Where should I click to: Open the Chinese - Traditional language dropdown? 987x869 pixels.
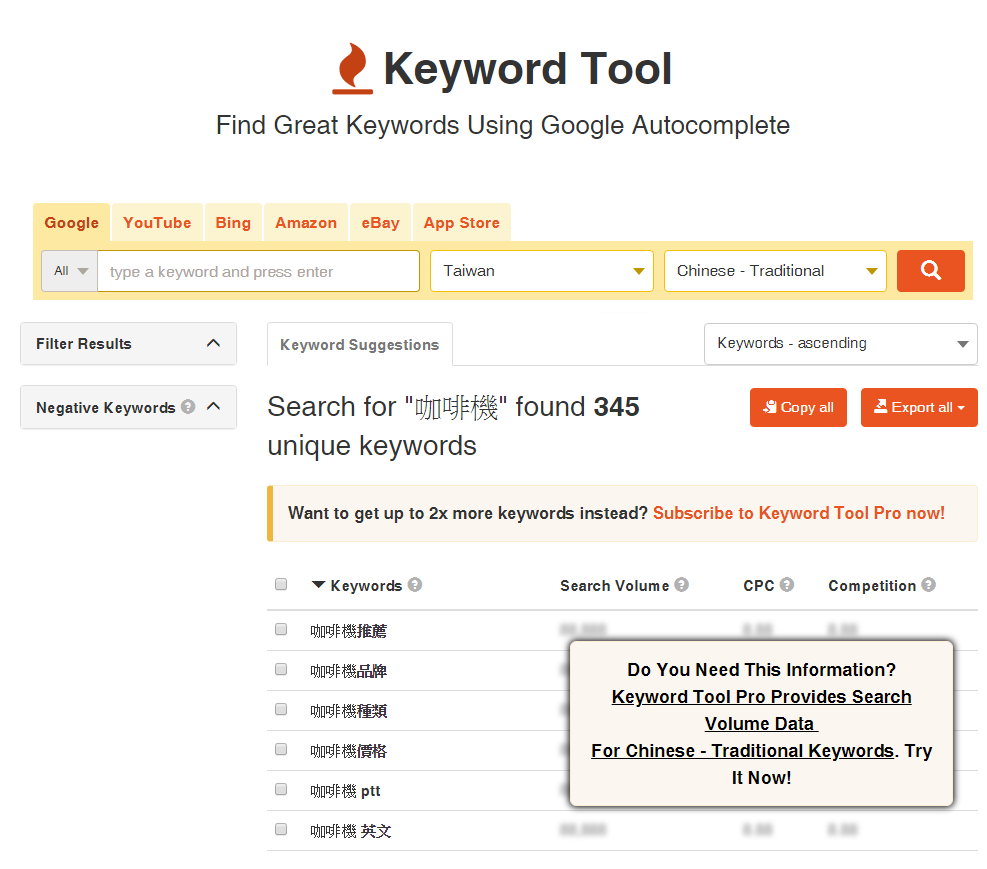pos(776,271)
